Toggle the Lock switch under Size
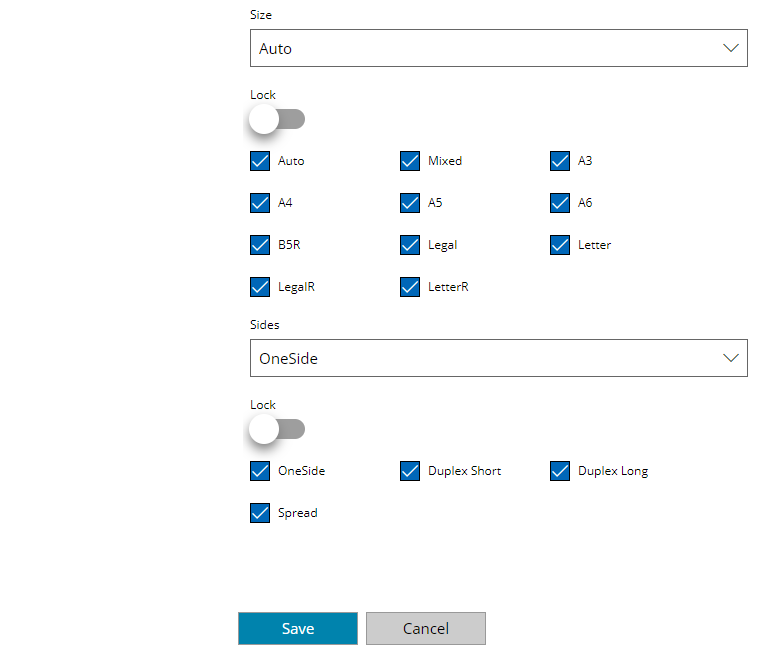The width and height of the screenshot is (772, 666). tap(277, 119)
